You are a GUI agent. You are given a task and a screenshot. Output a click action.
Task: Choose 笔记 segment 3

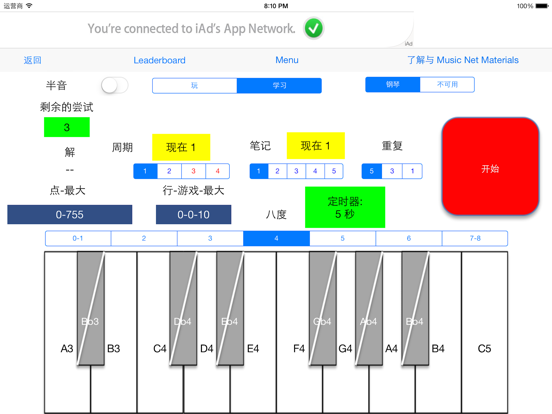[x=296, y=171]
